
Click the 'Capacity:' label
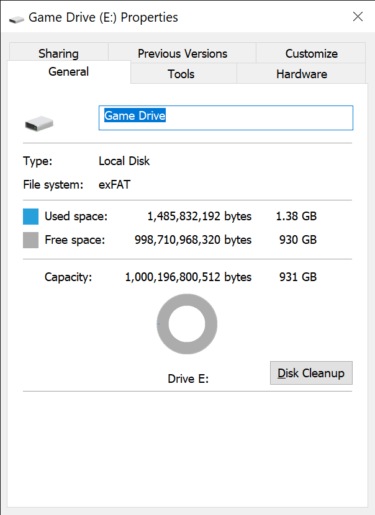click(x=68, y=277)
